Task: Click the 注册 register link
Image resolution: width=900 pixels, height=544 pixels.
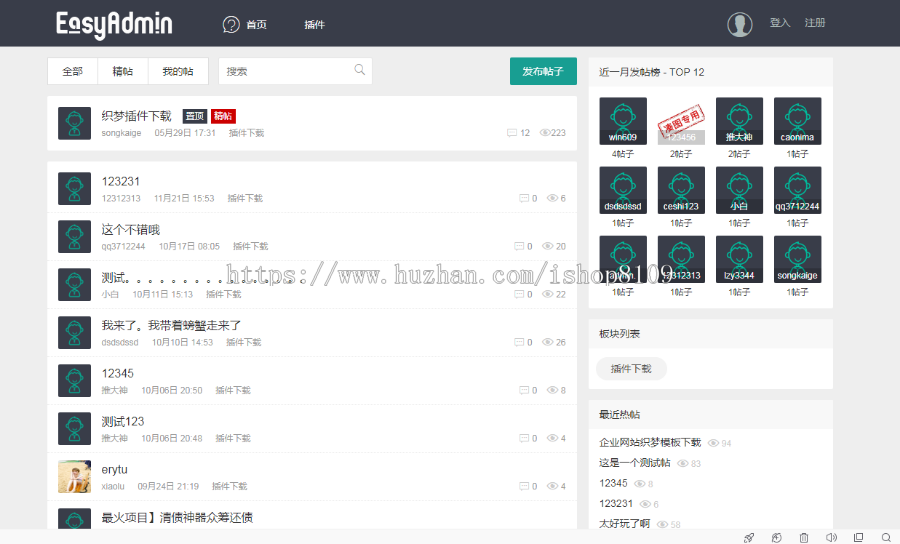Action: 815,23
